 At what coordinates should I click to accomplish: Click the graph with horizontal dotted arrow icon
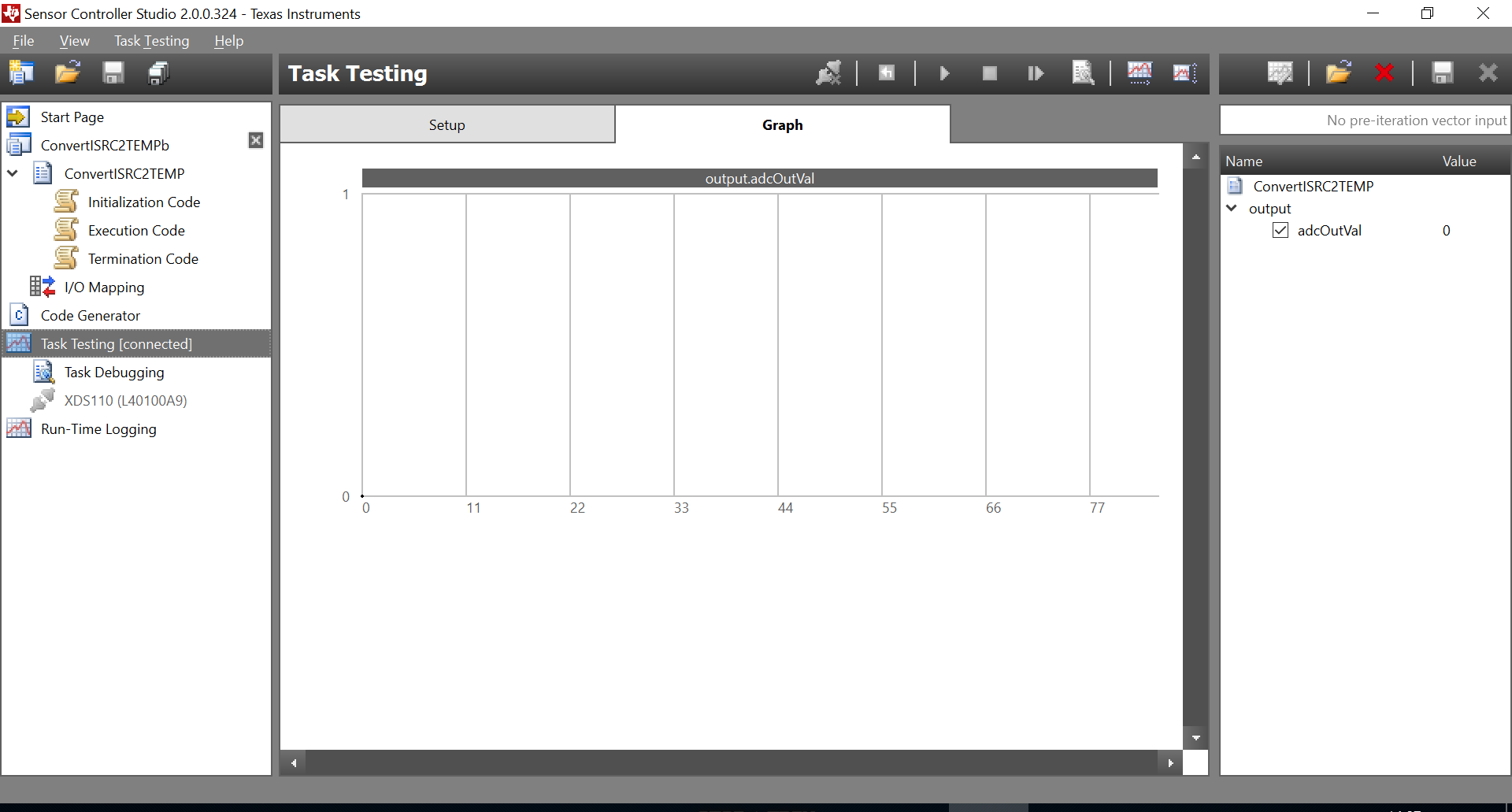click(1140, 73)
